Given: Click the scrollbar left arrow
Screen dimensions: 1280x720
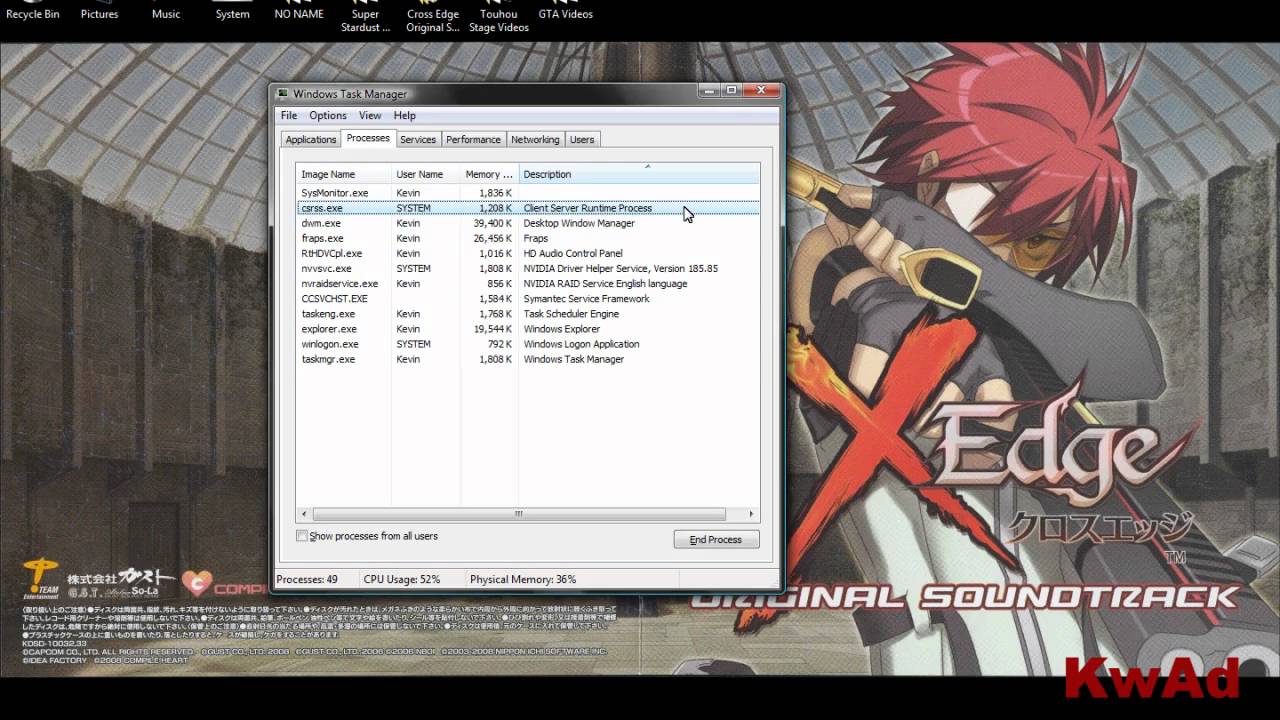Looking at the screenshot, I should coord(304,514).
